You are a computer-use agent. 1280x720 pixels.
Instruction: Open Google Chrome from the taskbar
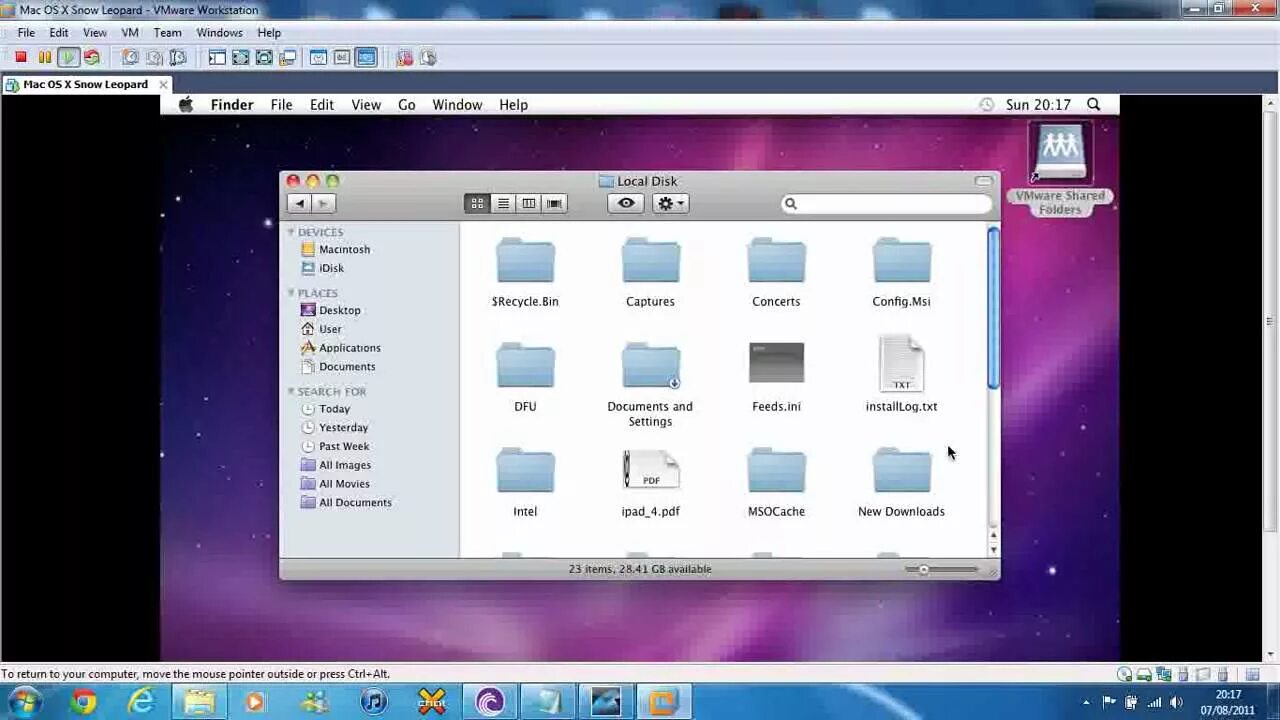click(x=83, y=702)
